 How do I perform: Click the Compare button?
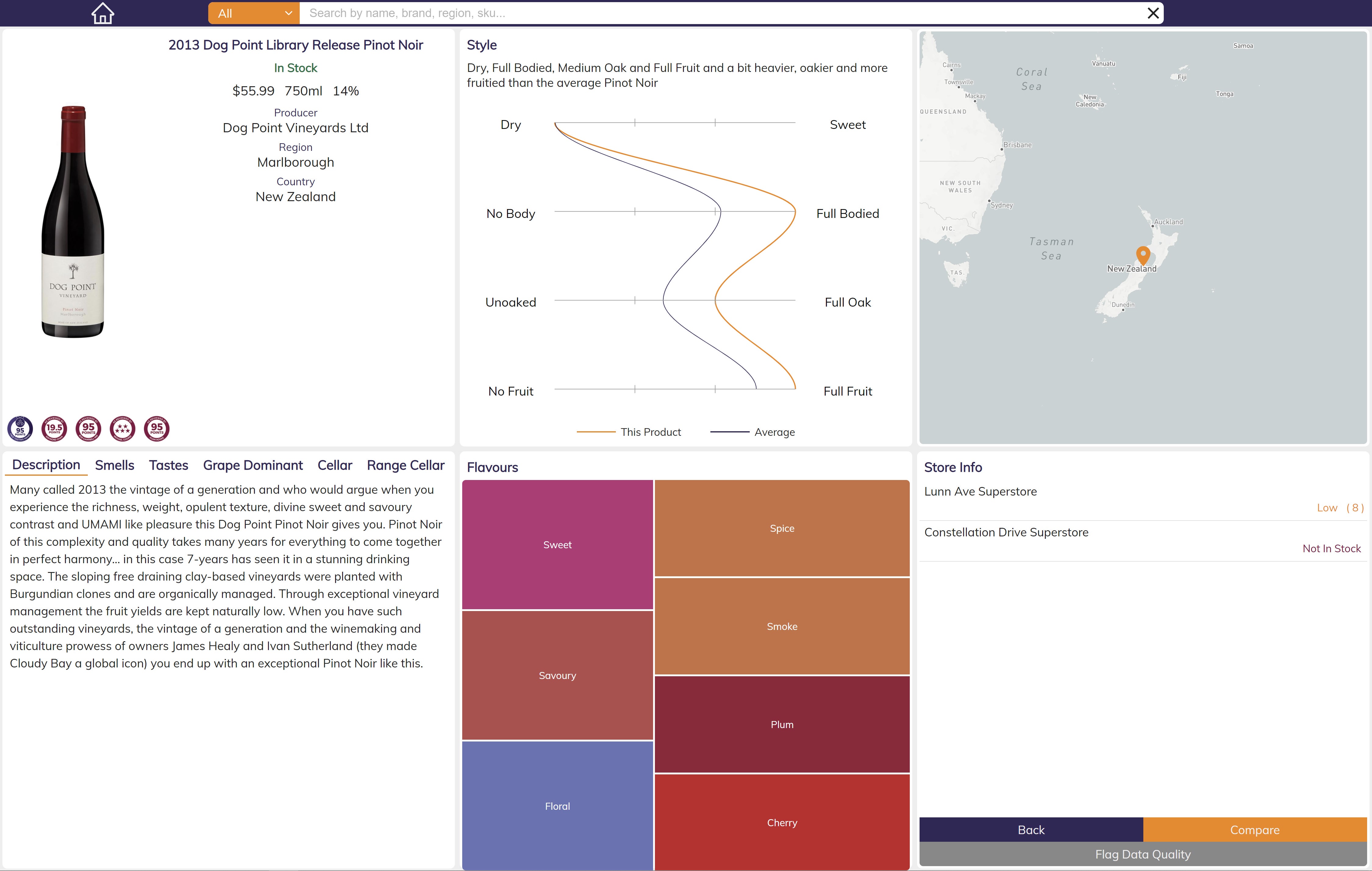[1255, 830]
